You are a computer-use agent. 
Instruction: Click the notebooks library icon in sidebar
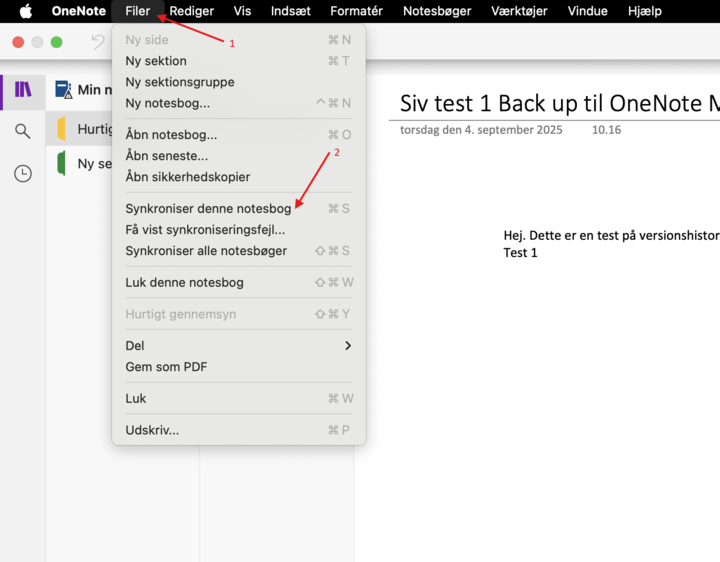pos(22,90)
